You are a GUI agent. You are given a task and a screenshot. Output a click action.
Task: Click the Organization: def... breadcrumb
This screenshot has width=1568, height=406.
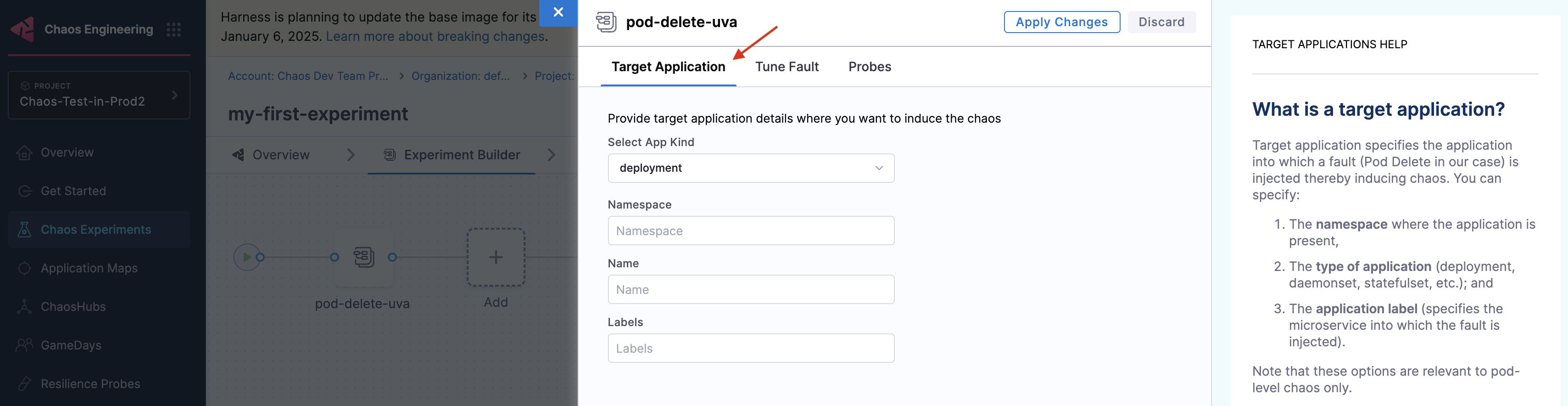[x=460, y=76]
